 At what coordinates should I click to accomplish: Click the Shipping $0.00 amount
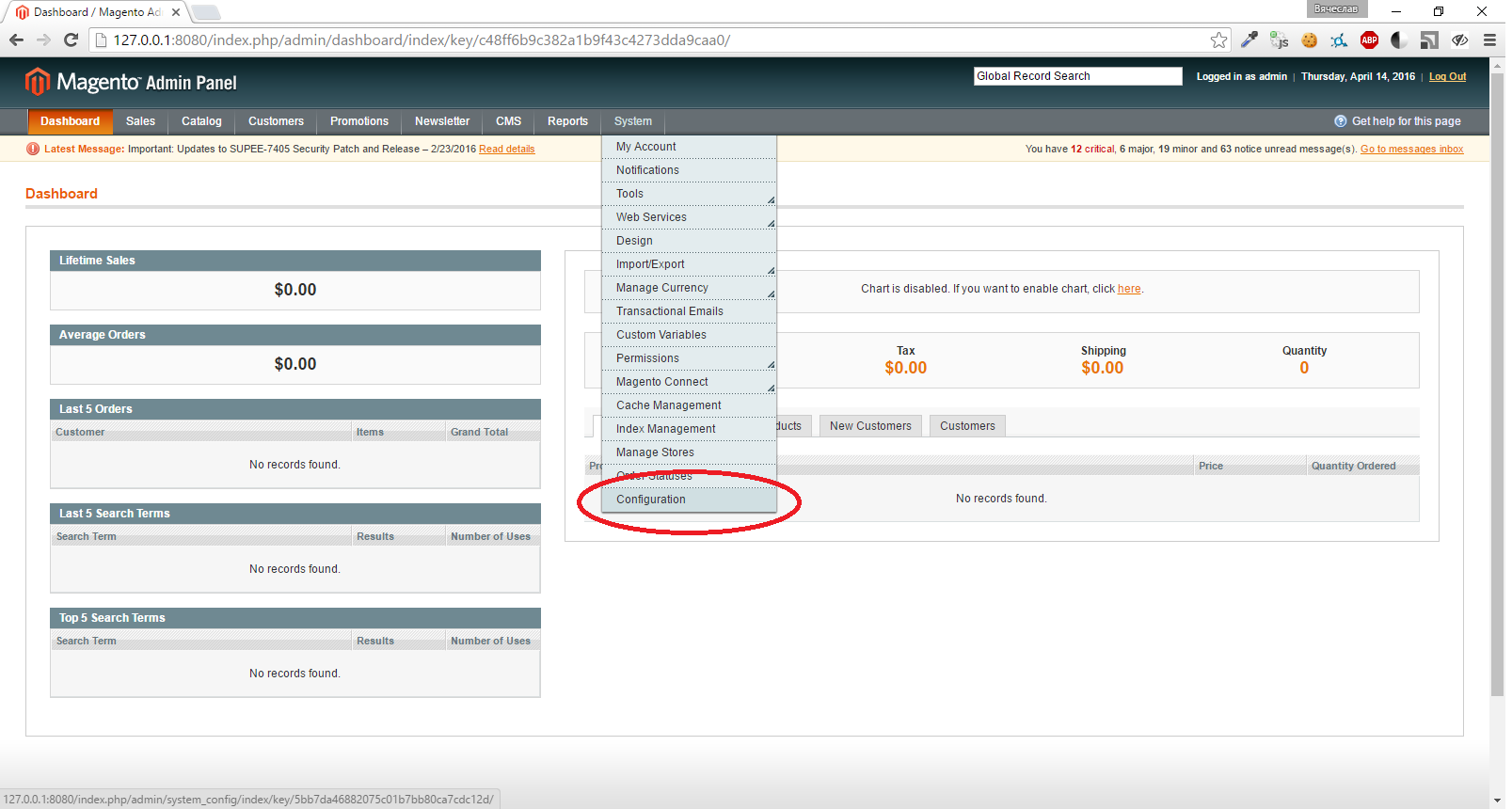point(1103,368)
